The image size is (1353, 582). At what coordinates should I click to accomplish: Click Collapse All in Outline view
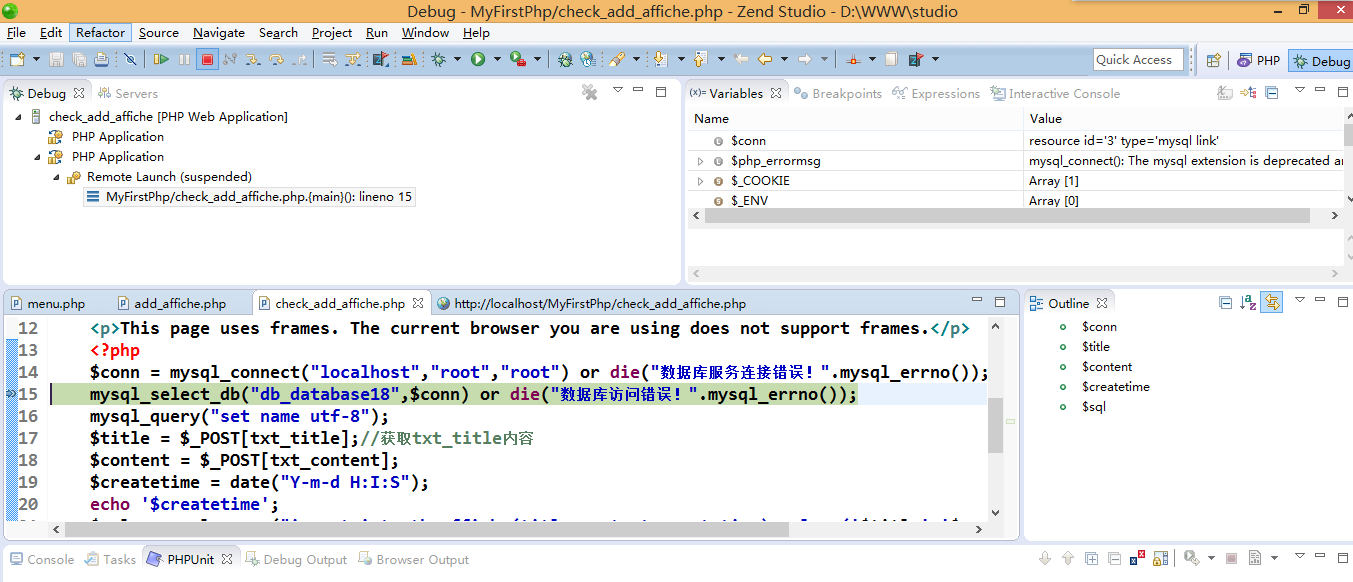[x=1226, y=303]
